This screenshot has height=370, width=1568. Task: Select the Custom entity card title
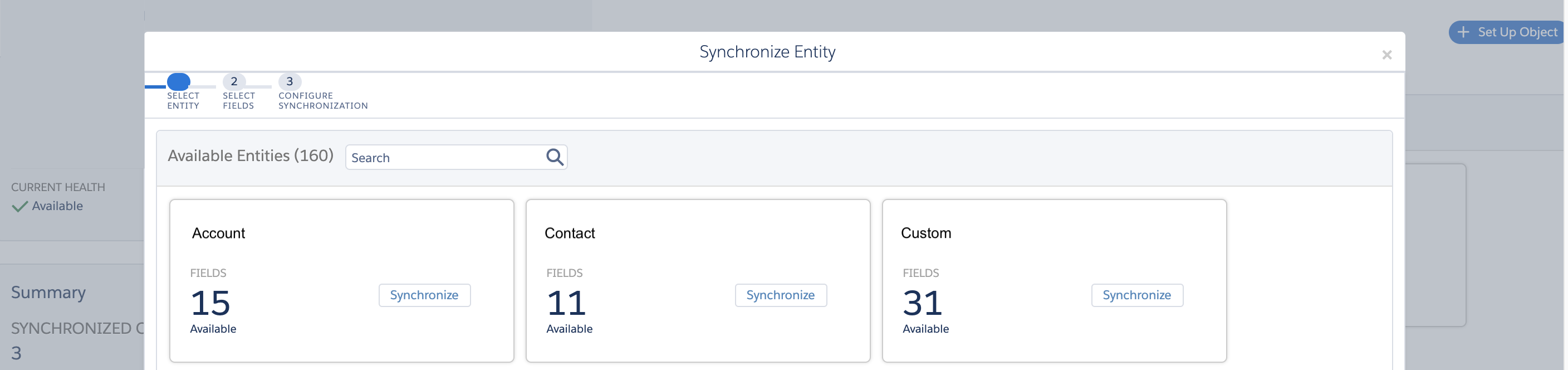point(926,233)
